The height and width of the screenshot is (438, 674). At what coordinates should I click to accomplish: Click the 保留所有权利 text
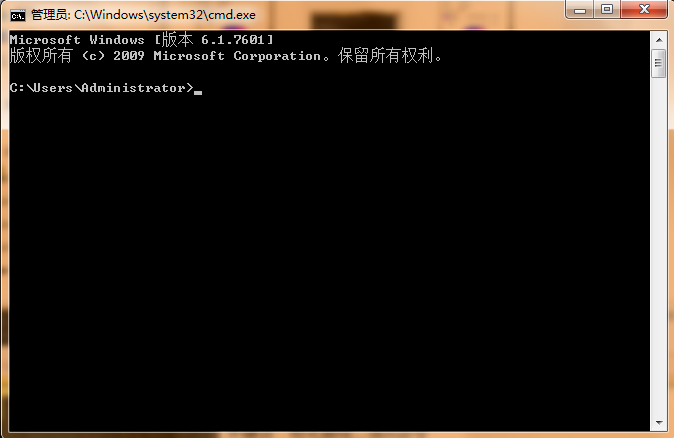[x=385, y=55]
